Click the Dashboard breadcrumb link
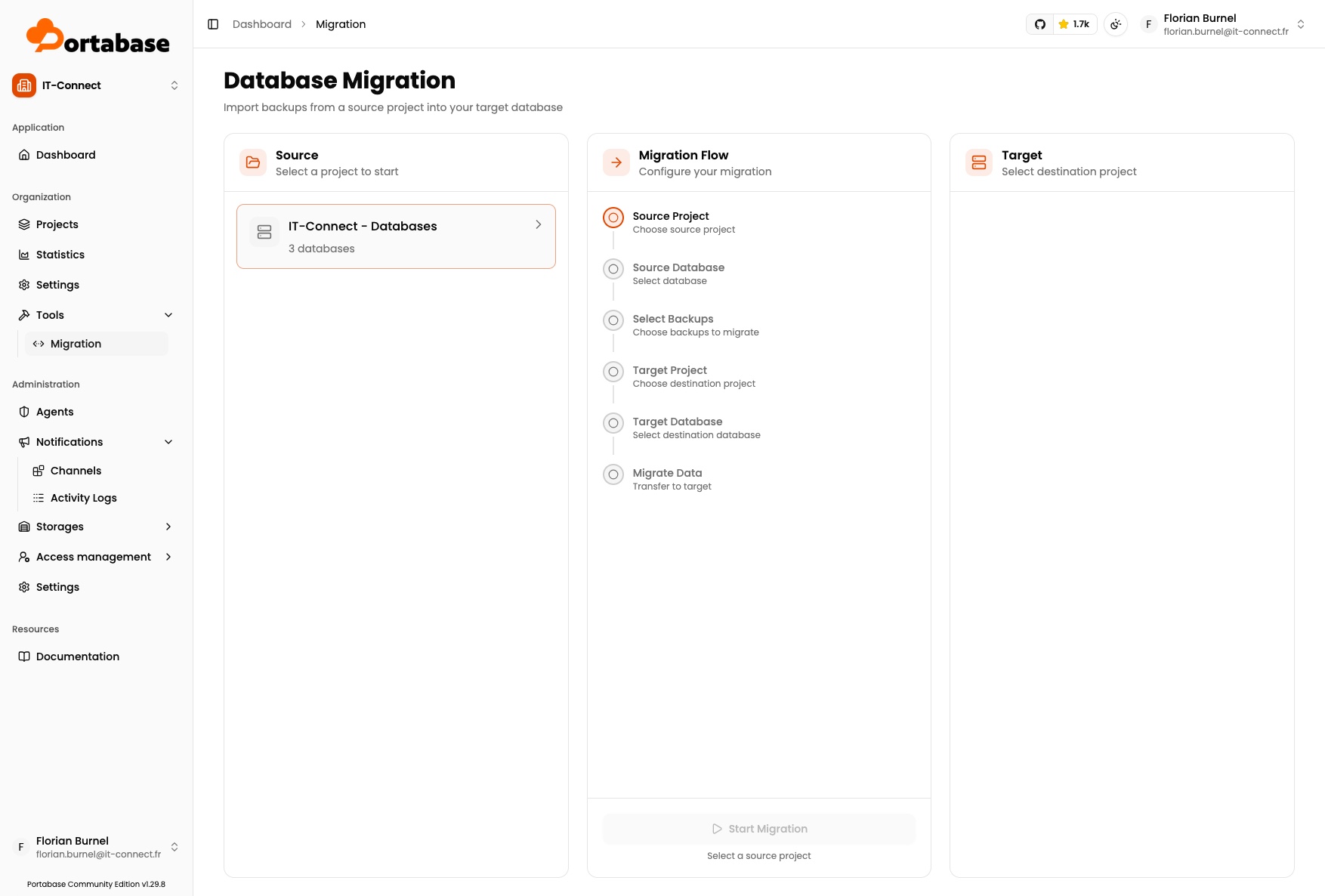 coord(262,24)
